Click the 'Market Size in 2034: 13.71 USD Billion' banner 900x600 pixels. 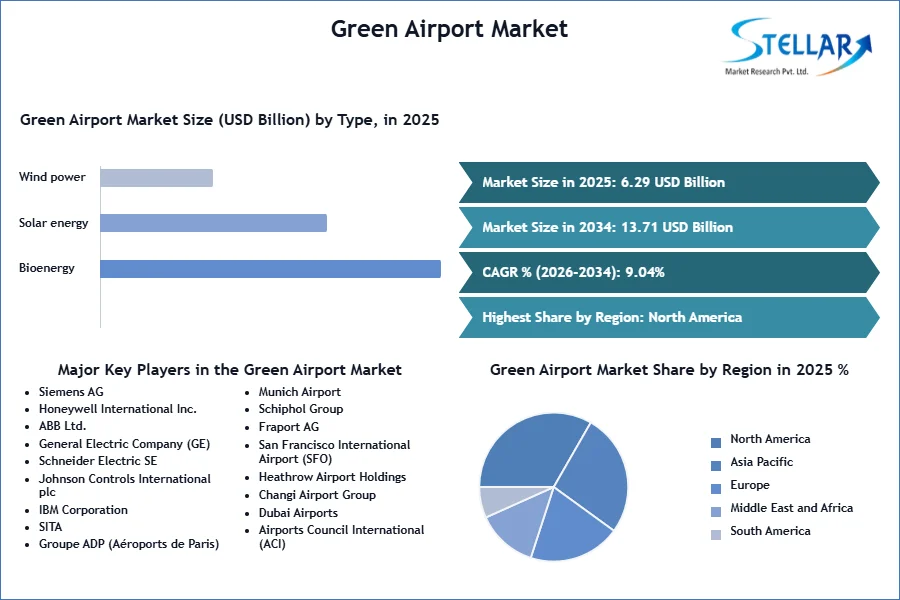pyautogui.click(x=669, y=227)
